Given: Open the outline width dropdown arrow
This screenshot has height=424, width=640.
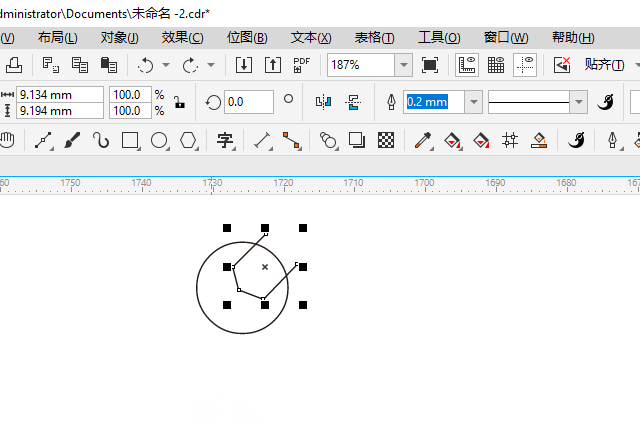Looking at the screenshot, I should (473, 102).
